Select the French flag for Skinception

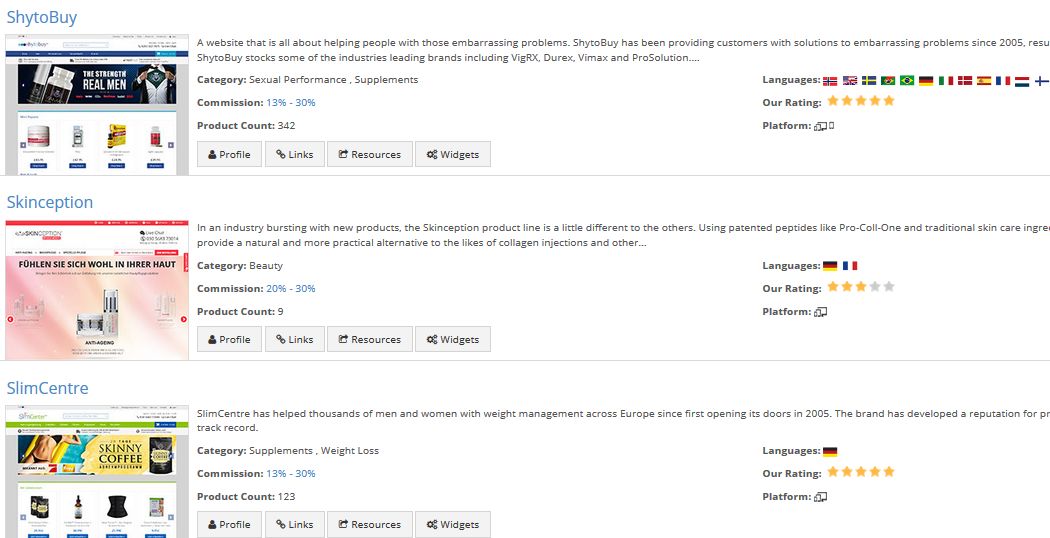849,266
